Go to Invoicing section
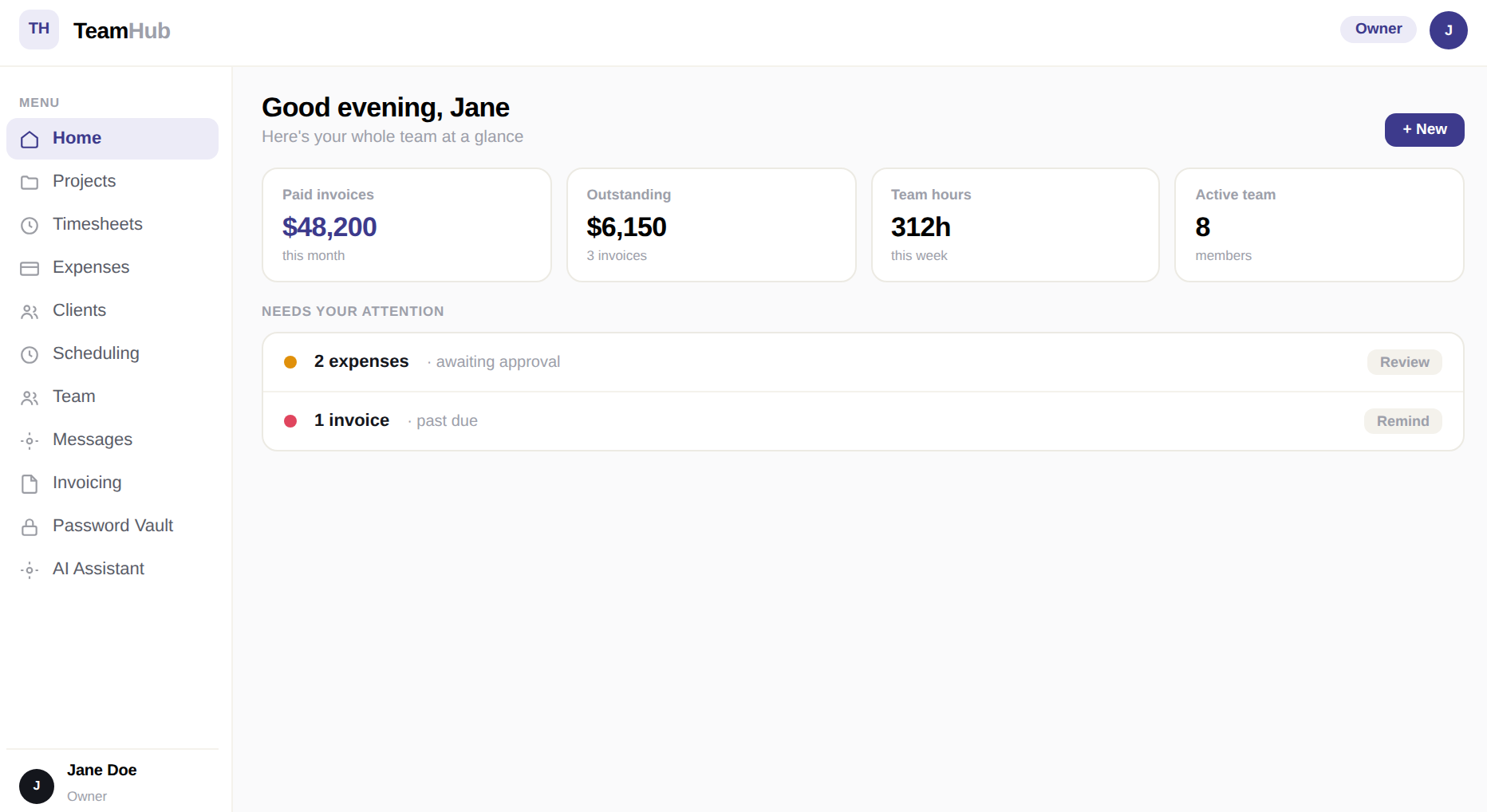 pyautogui.click(x=112, y=483)
